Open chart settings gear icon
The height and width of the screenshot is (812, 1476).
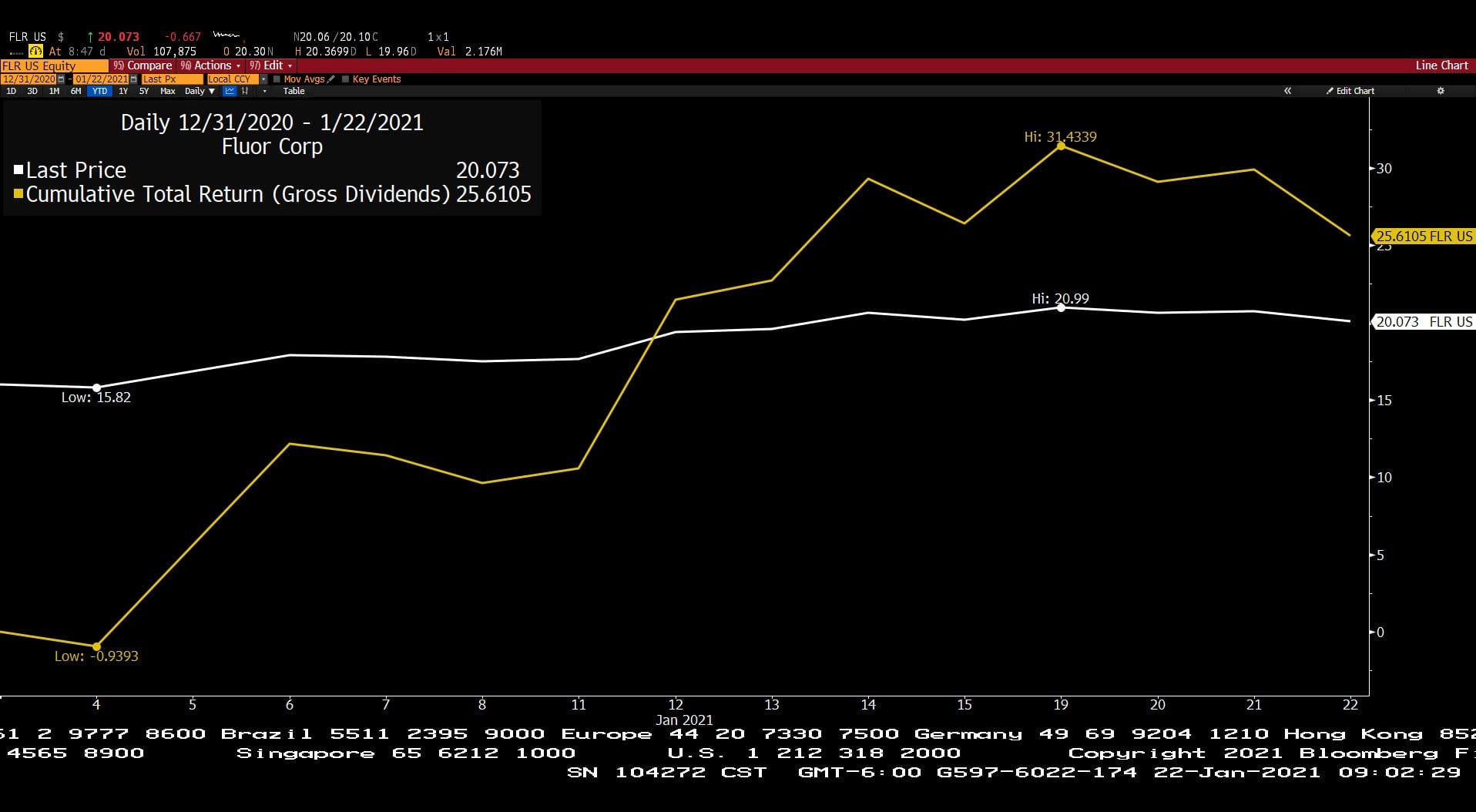coord(1441,91)
